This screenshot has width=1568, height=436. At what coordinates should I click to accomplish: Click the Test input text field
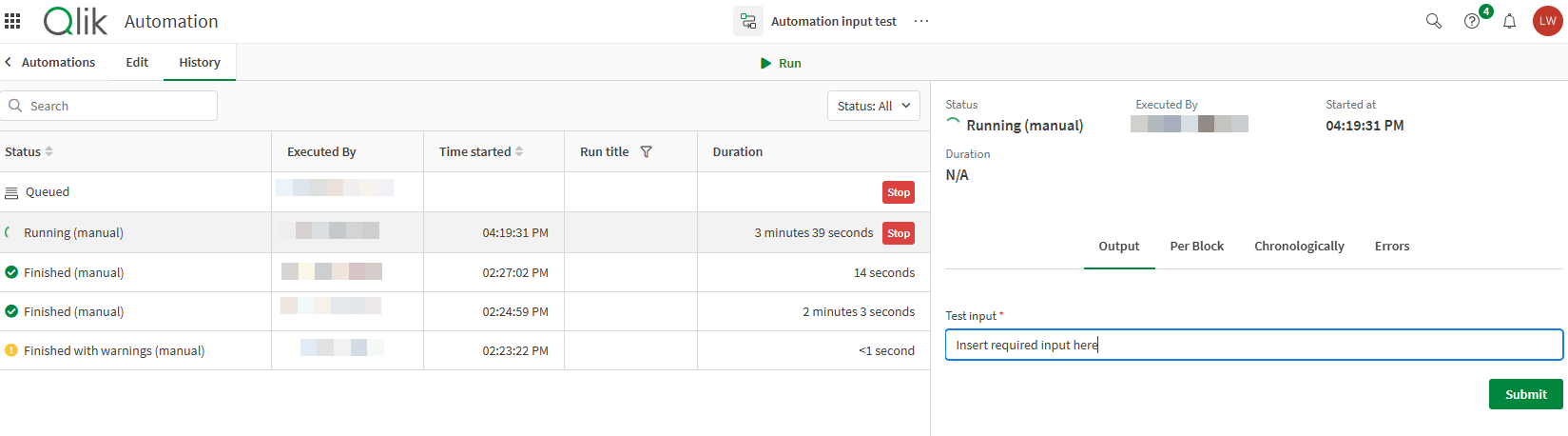click(1254, 345)
